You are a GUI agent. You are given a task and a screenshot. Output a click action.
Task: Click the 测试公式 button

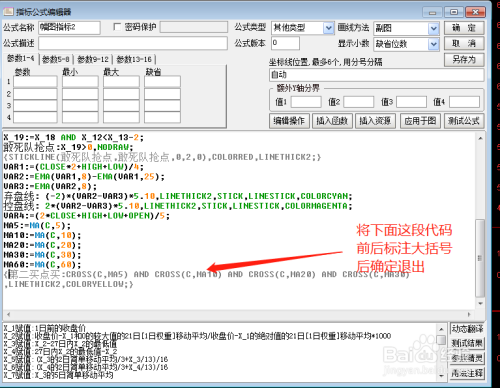coord(464,121)
